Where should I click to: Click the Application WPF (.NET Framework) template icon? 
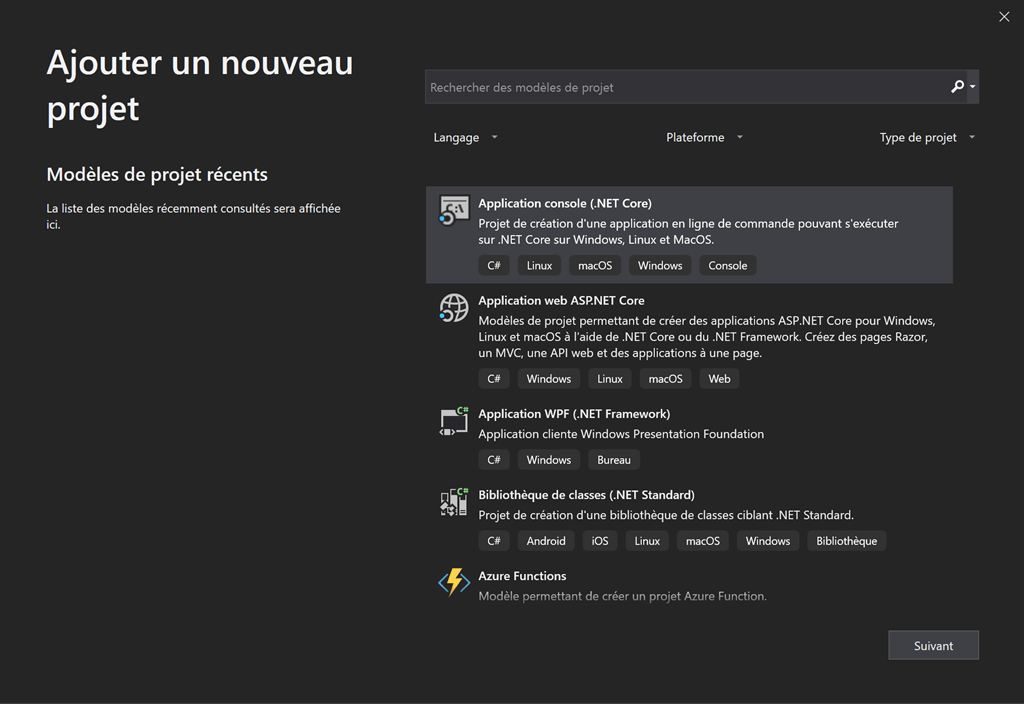tap(453, 422)
